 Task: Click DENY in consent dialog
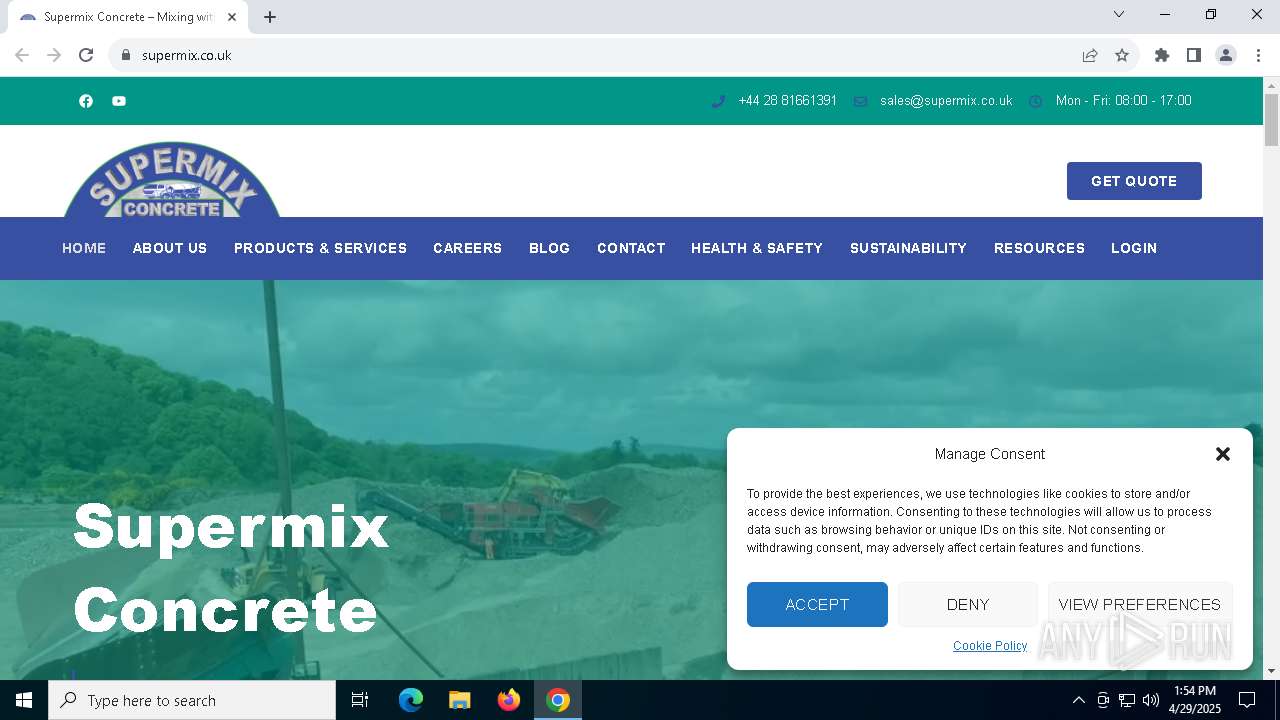point(968,604)
